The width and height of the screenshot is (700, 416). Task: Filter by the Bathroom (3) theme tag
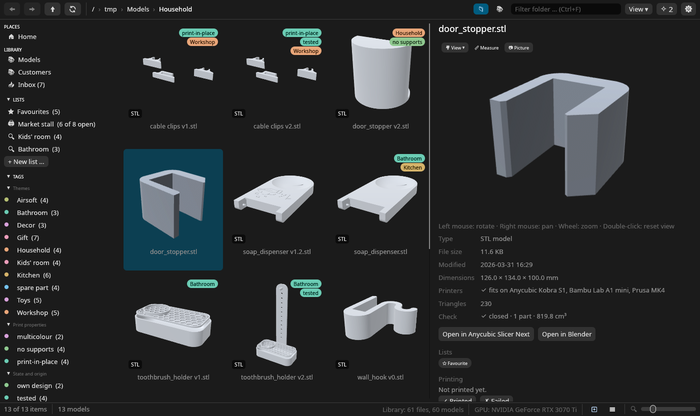pyautogui.click(x=38, y=212)
